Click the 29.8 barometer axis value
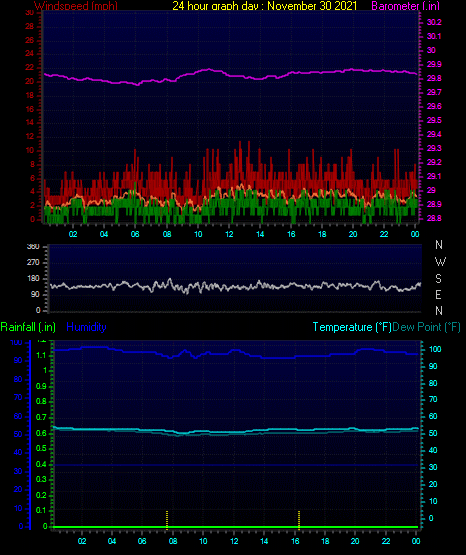This screenshot has width=466, height=555. 434,78
